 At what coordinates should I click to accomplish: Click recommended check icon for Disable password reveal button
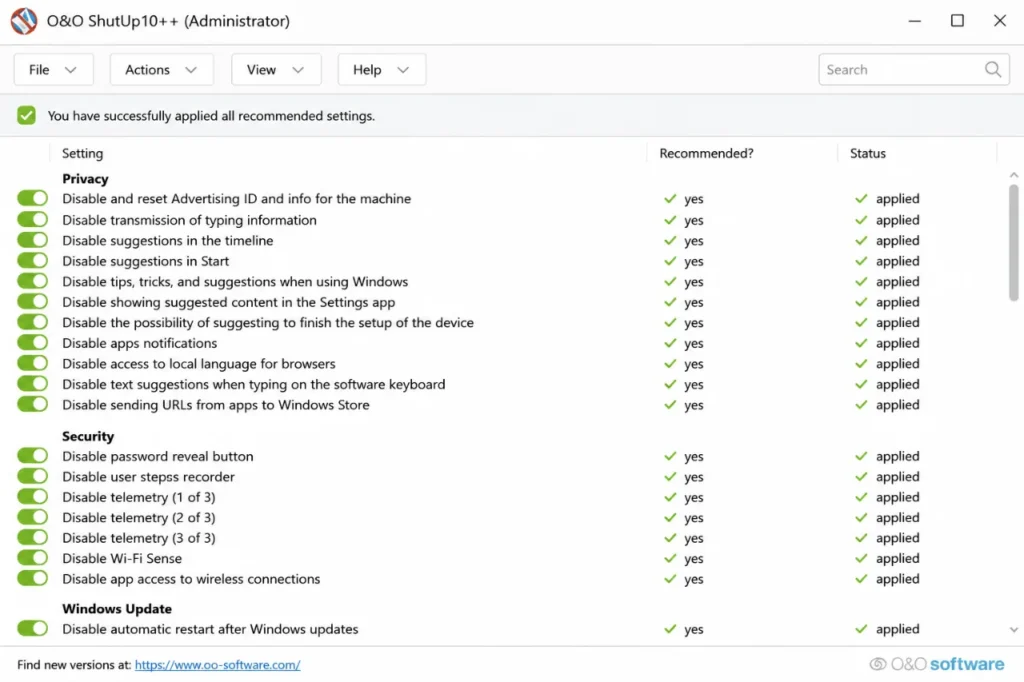[670, 456]
